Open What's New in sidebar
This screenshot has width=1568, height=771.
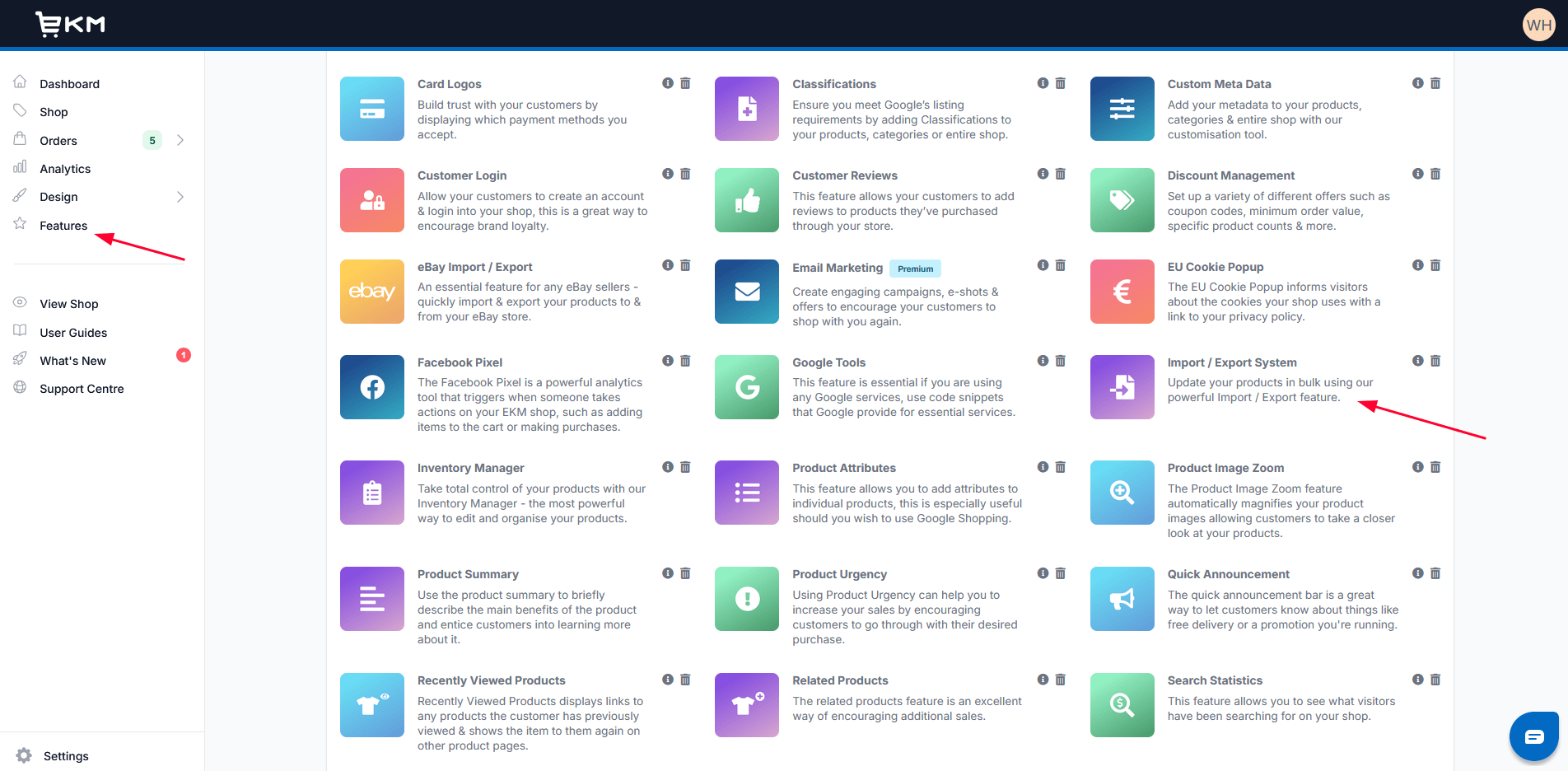coord(72,361)
